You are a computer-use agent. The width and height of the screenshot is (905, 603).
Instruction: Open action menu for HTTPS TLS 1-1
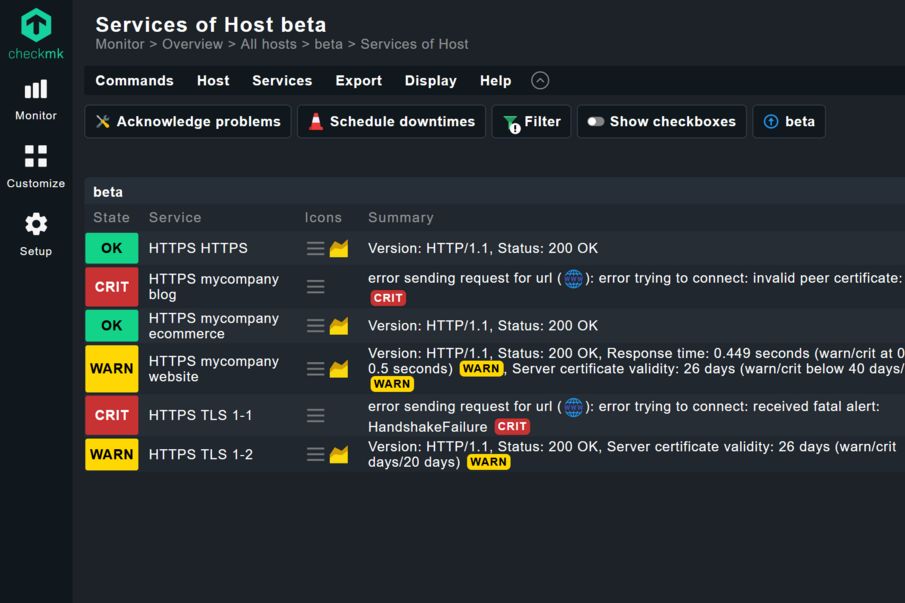(x=315, y=415)
